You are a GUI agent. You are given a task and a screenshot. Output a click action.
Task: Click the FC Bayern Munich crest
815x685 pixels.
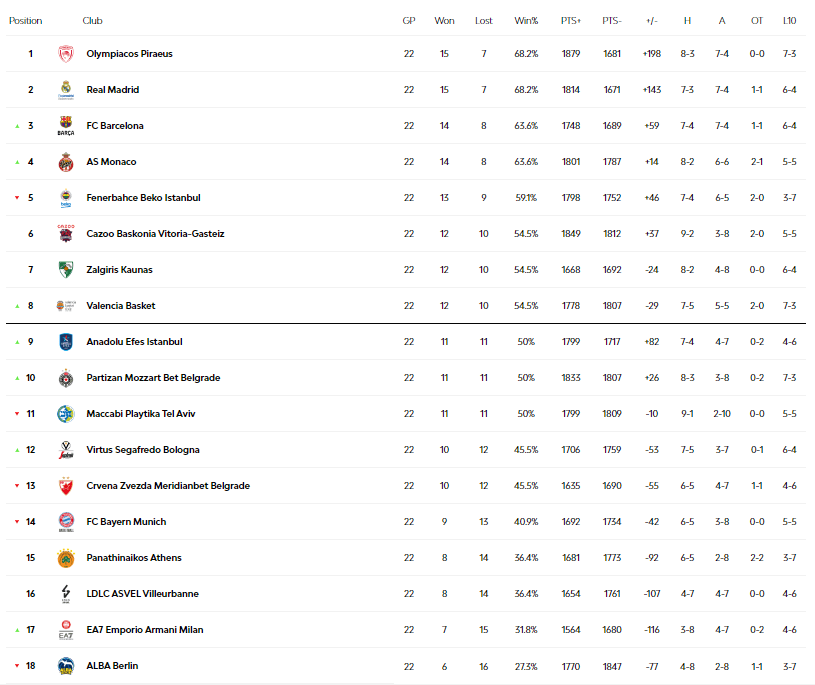(x=66, y=522)
